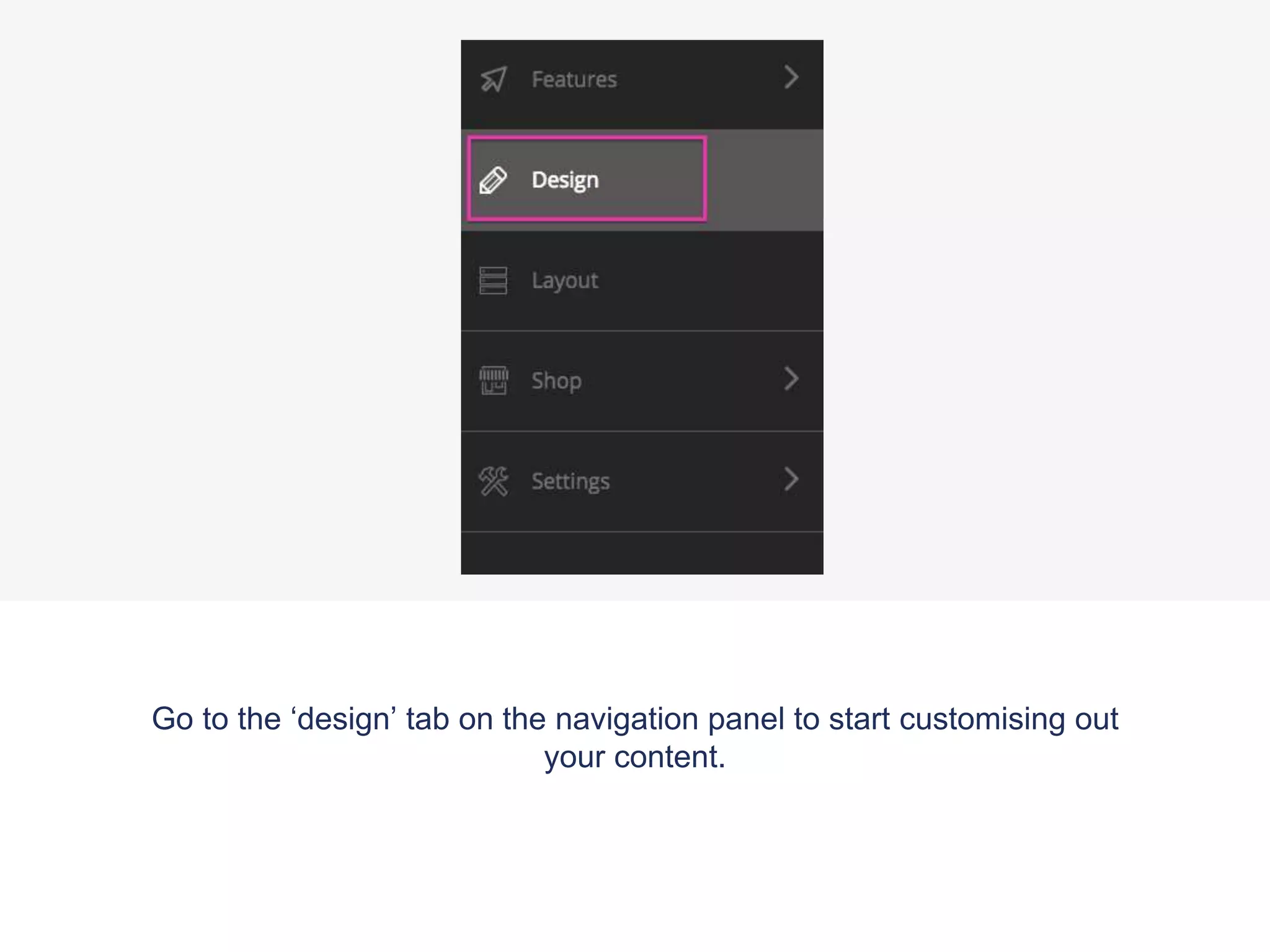This screenshot has height=952, width=1270.
Task: Click the Design pencil icon
Action: click(x=493, y=180)
